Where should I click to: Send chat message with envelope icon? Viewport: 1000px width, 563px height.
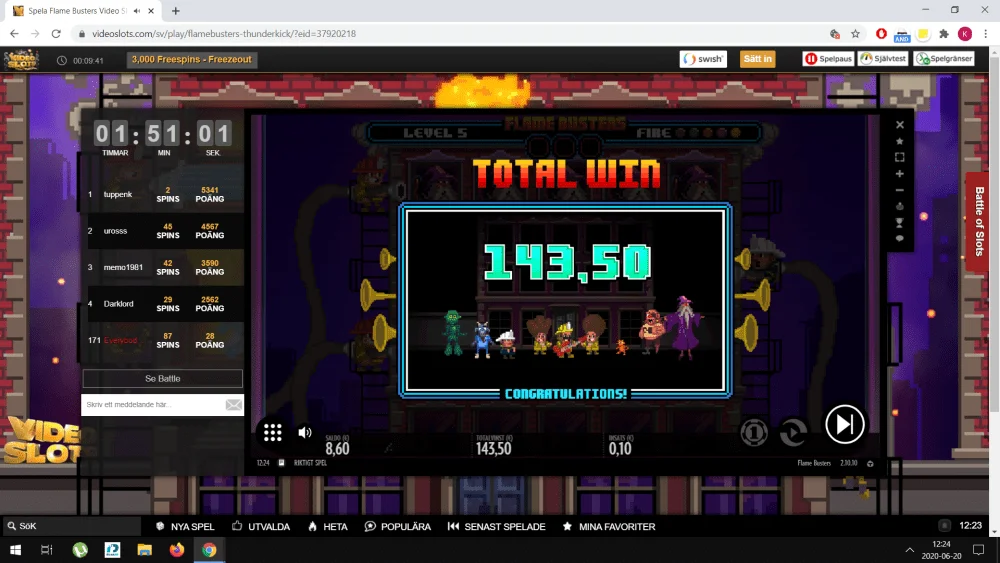tap(233, 404)
